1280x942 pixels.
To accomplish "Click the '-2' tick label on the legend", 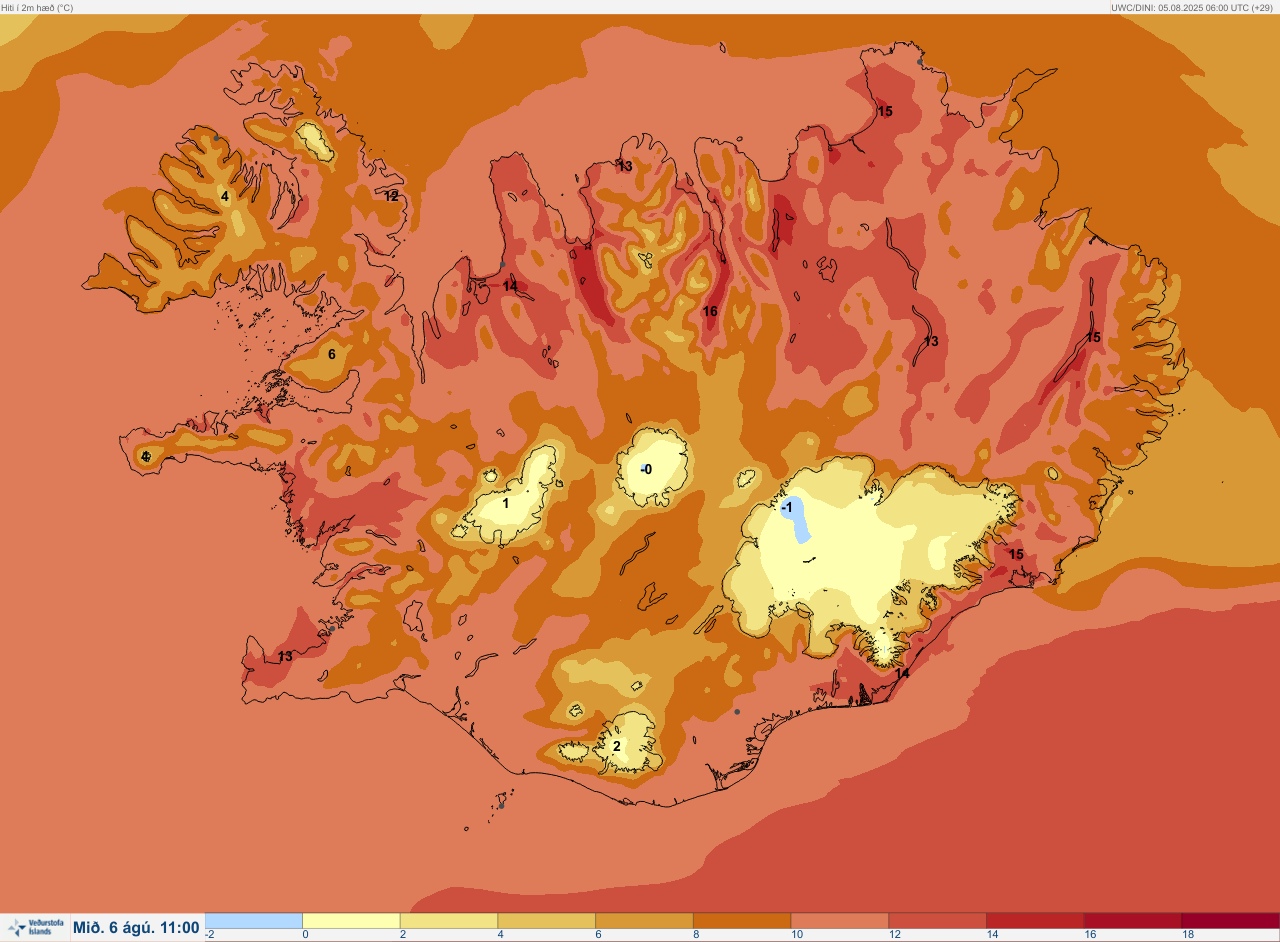I will 209,935.
